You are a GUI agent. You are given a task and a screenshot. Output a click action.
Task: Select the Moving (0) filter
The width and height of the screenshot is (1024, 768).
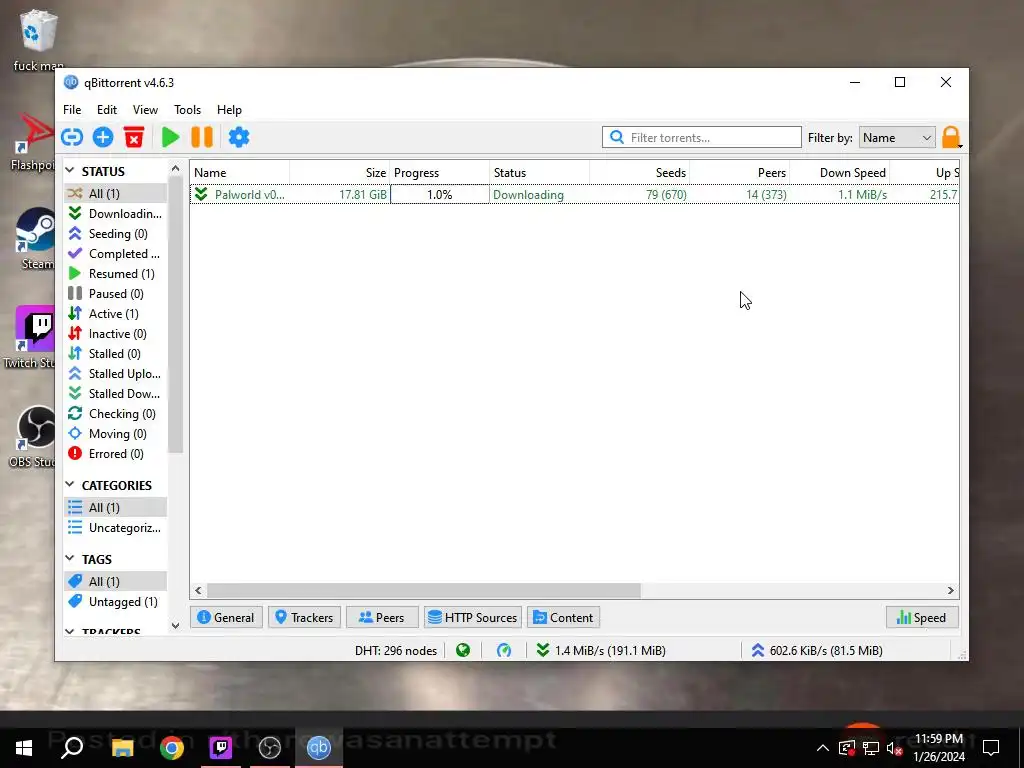(116, 434)
